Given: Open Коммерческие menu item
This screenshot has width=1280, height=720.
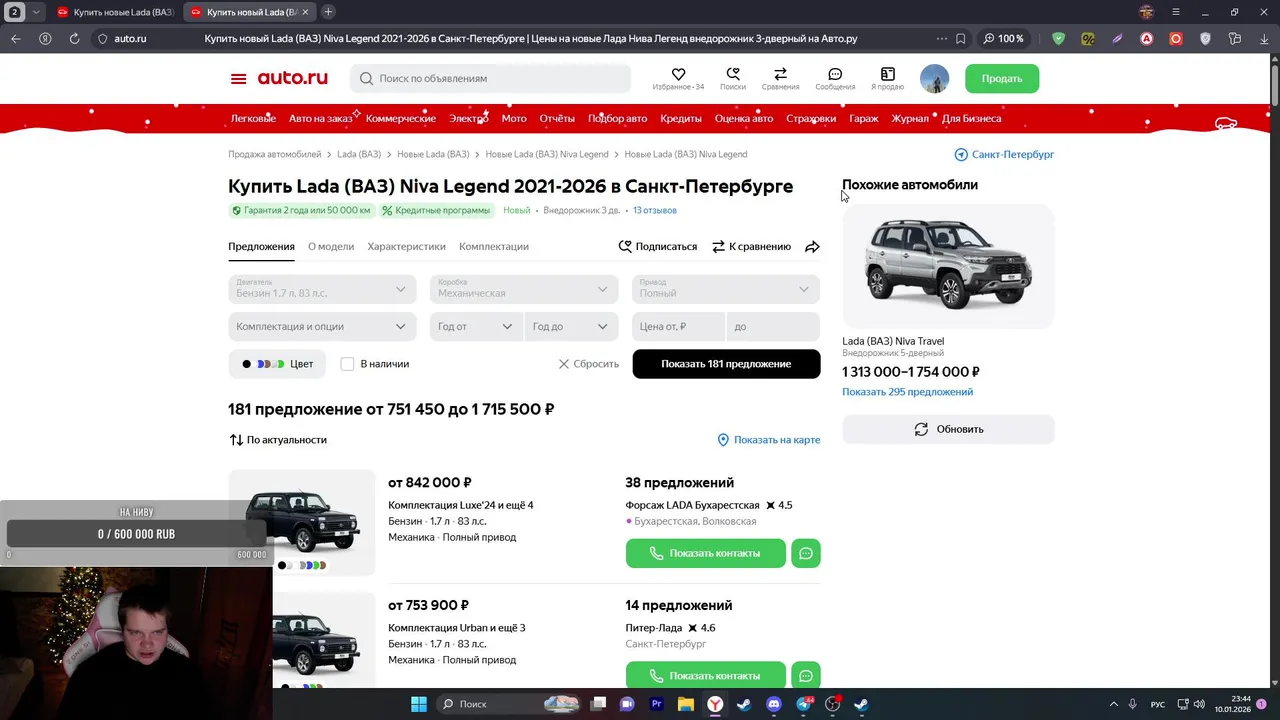Looking at the screenshot, I should tap(401, 118).
